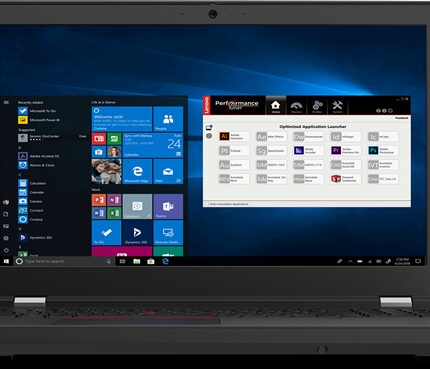Image resolution: width=430 pixels, height=369 pixels.
Task: Open the gears Profiles tab
Action: (317, 106)
